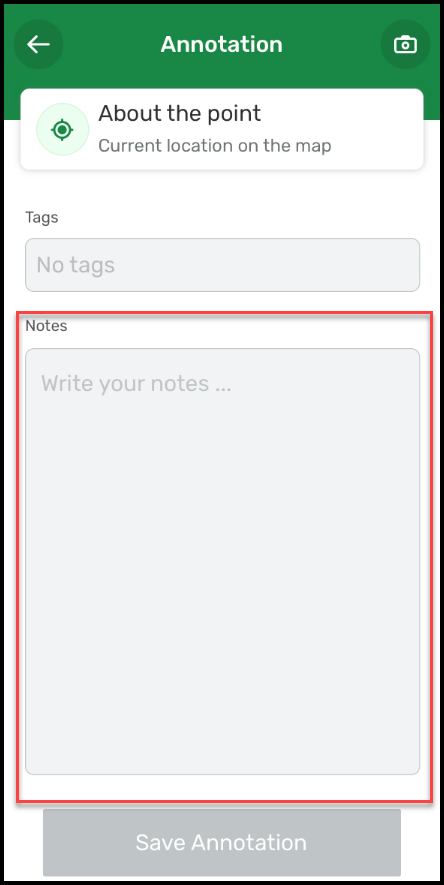The image size is (444, 885).
Task: Go back using the left arrow icon
Action: click(38, 44)
